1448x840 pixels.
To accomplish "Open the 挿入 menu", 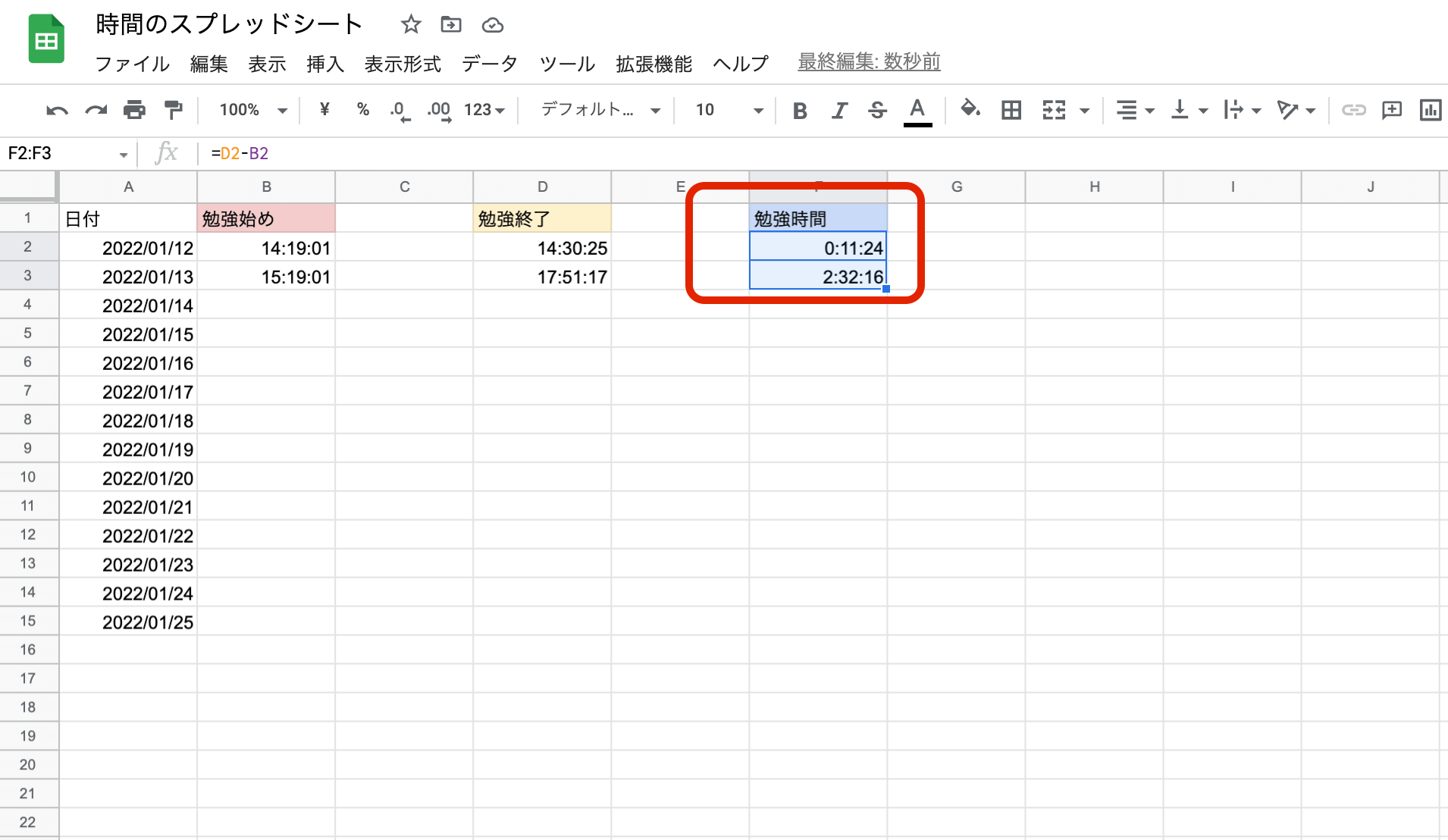I will (325, 64).
